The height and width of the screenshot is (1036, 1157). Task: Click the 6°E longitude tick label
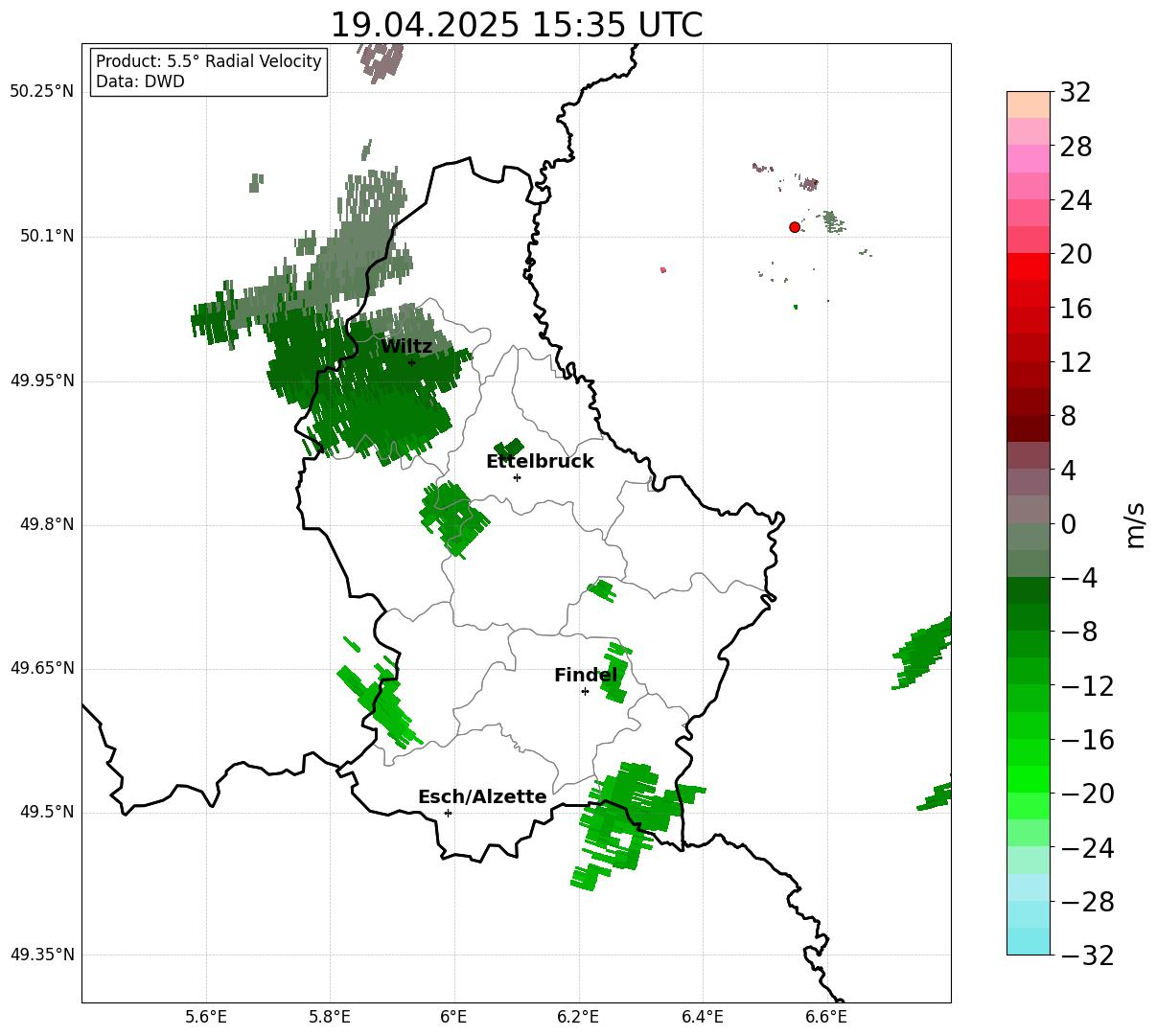(454, 1017)
